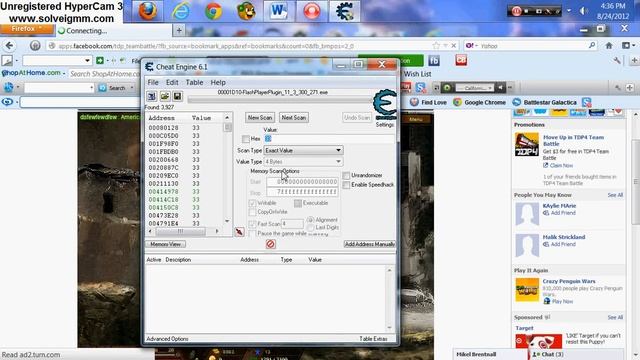Click the address list vertical scrollbar thumb
Image resolution: width=640 pixels, height=360 pixels.
click(x=227, y=127)
